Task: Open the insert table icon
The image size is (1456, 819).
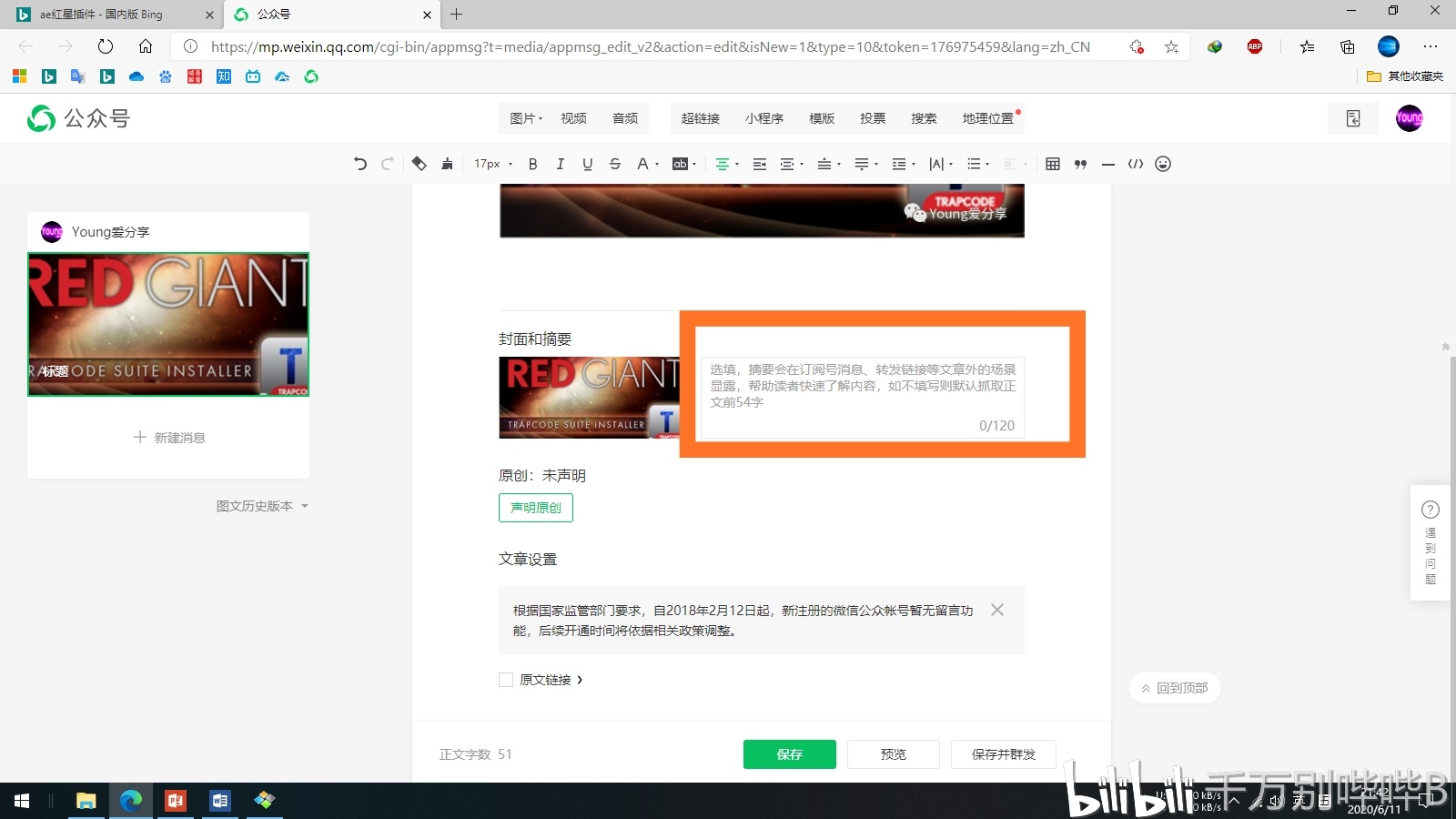Action: [1053, 164]
